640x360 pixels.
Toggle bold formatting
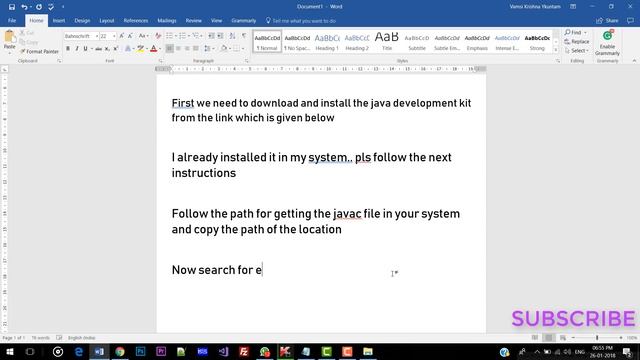[68, 49]
